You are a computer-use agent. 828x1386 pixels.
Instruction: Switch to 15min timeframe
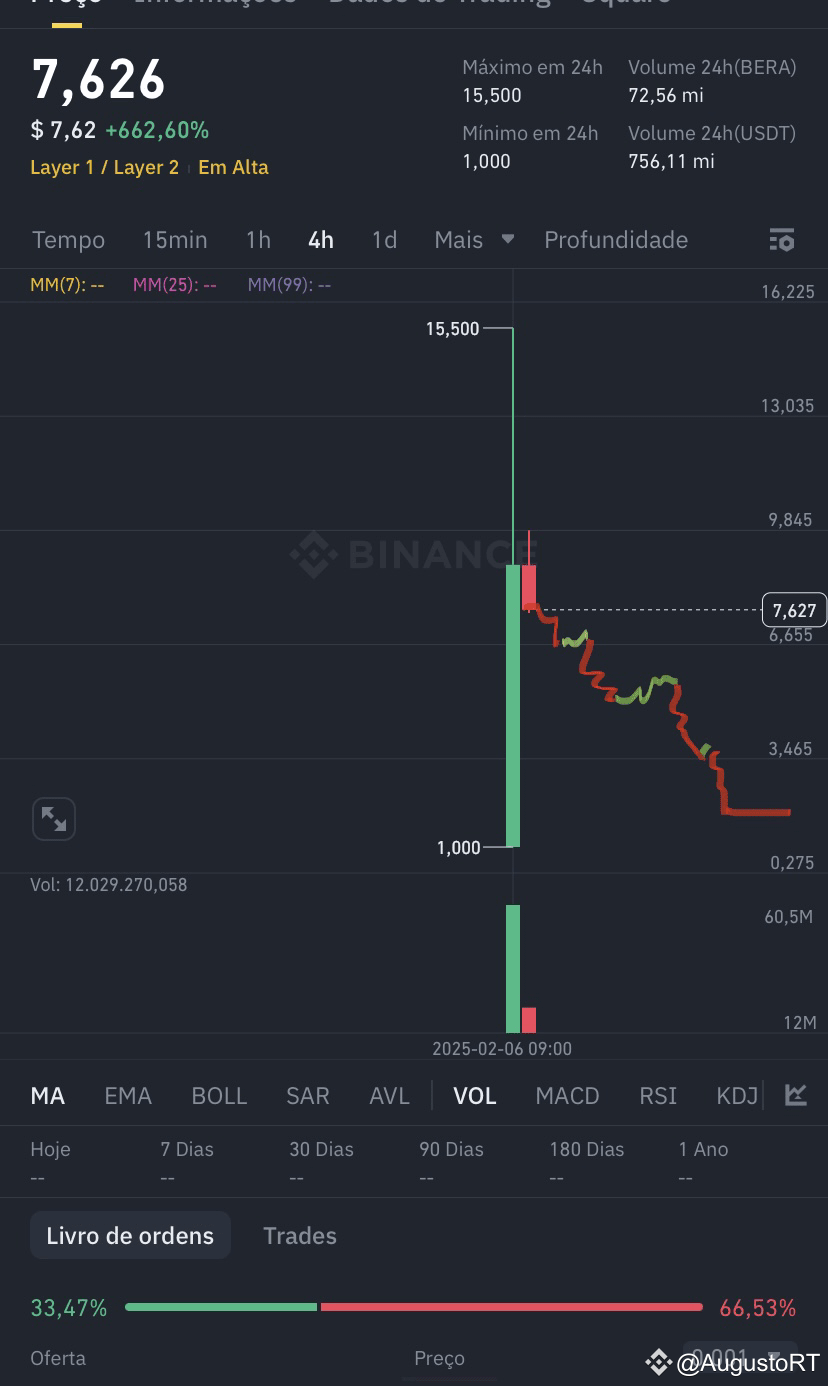pyautogui.click(x=175, y=240)
